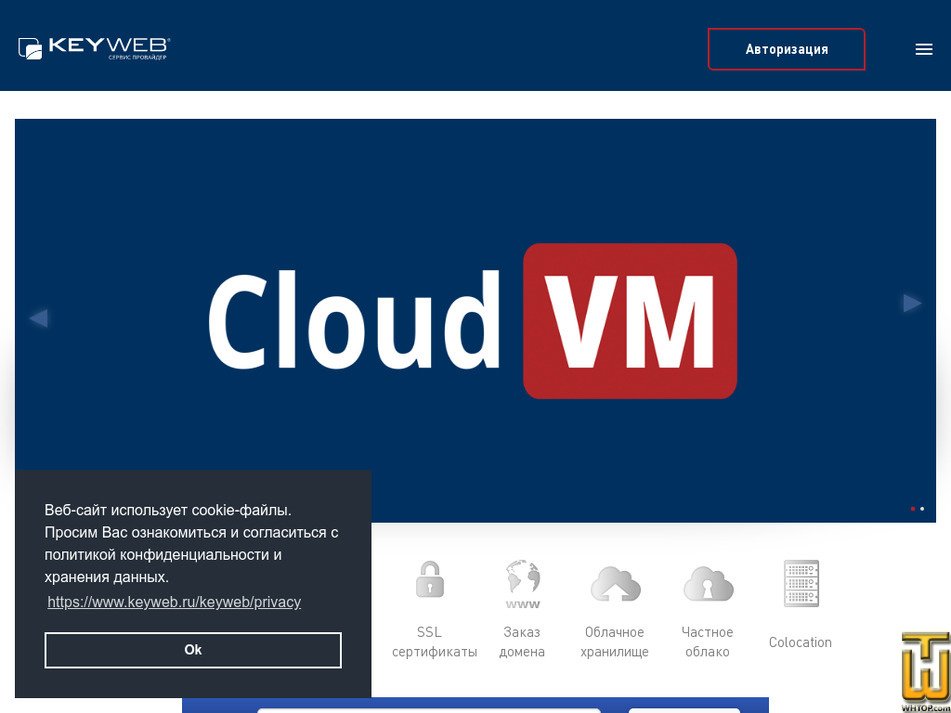Advance to next slide with right arrow
This screenshot has height=713, width=951.
click(912, 303)
